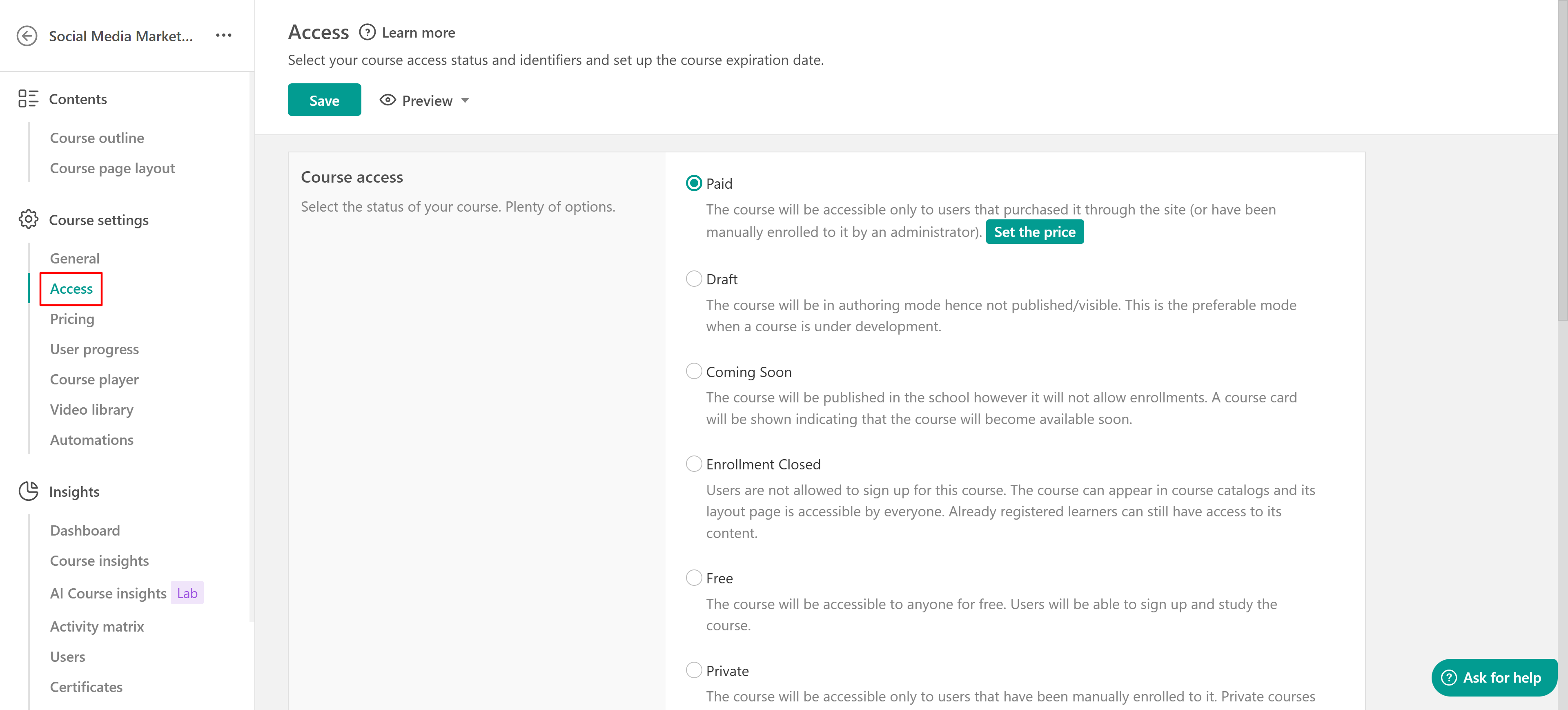
Task: Select the Draft radio button
Action: click(693, 279)
